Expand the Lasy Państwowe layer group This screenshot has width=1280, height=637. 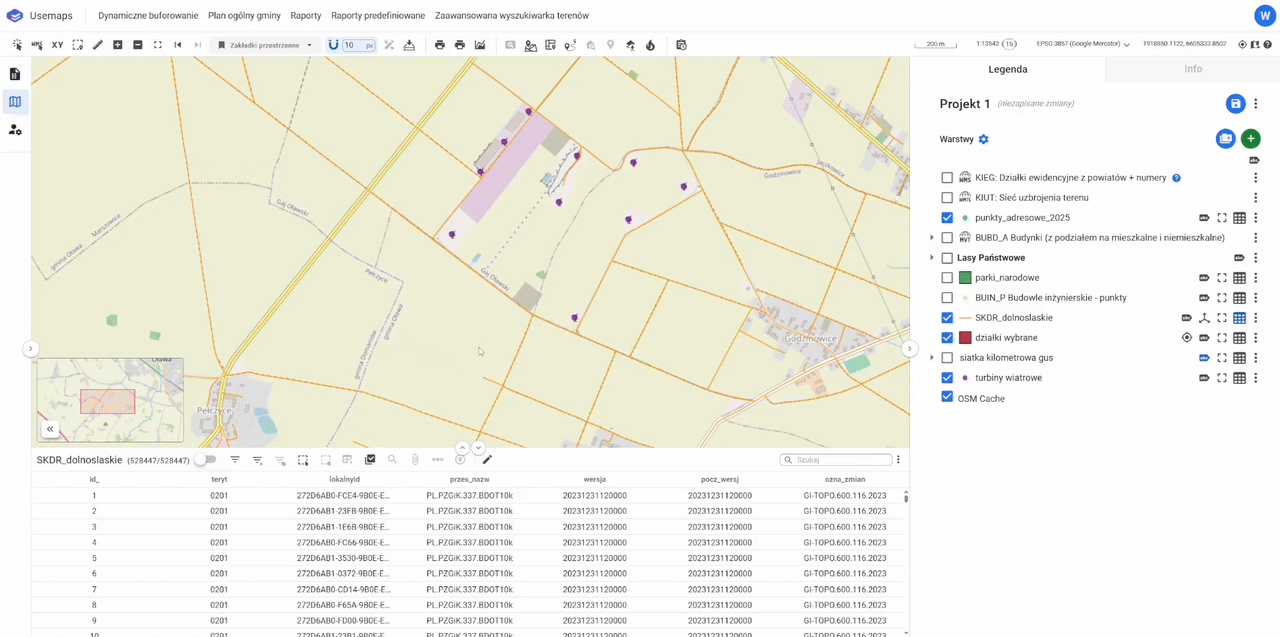tap(932, 258)
